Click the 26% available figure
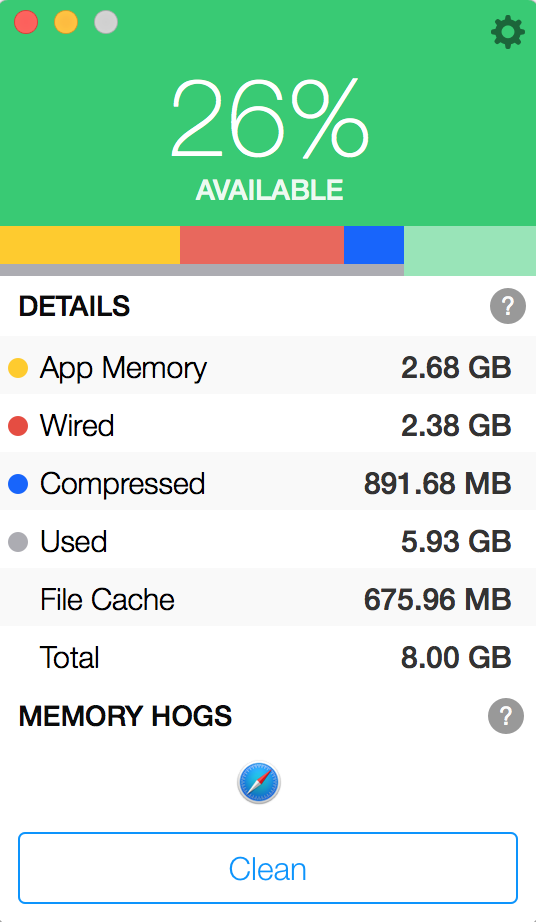 (x=270, y=118)
